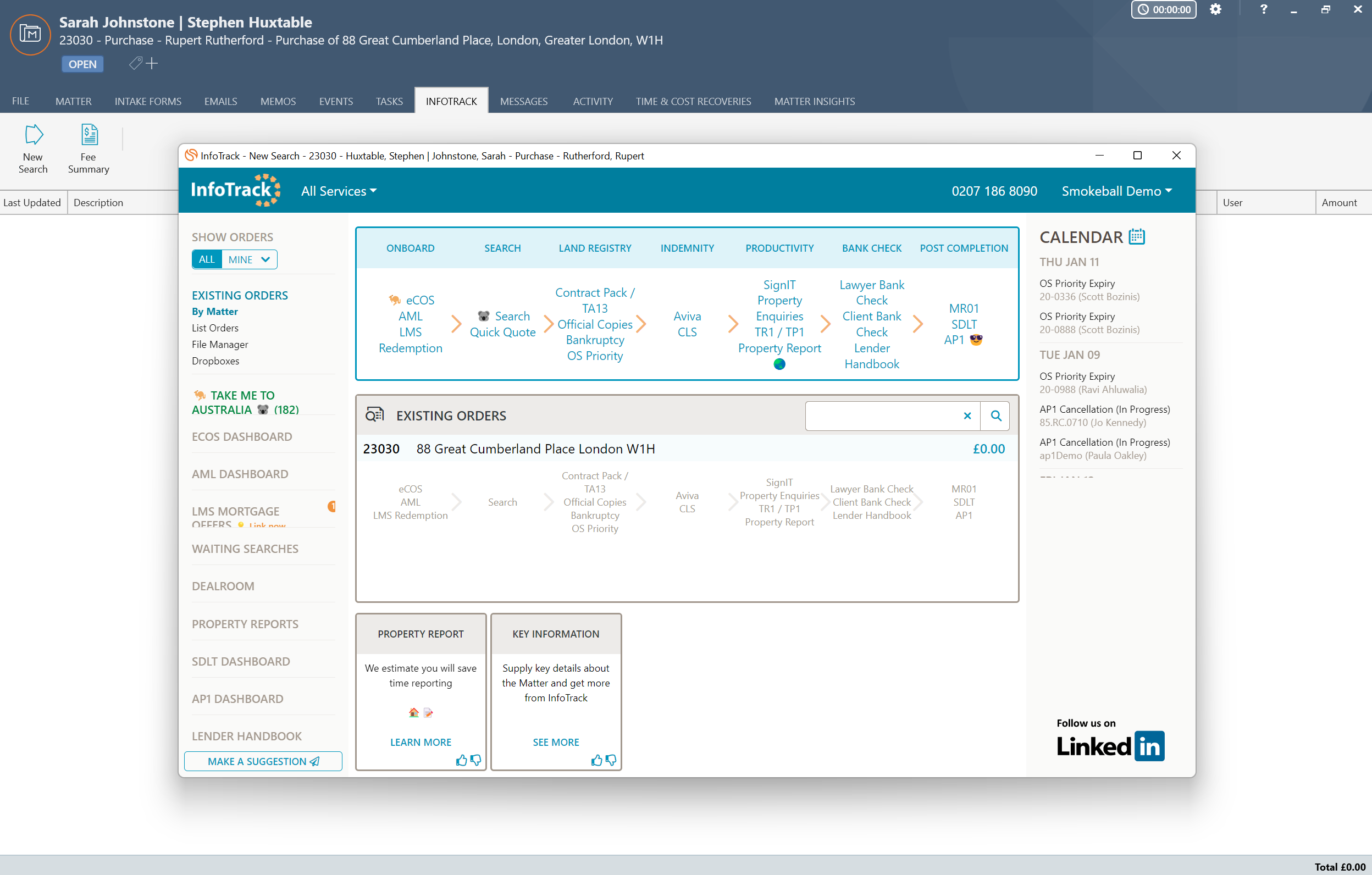This screenshot has height=875, width=1372.
Task: Click the magnifier search icon in Existing Orders
Action: tap(995, 416)
